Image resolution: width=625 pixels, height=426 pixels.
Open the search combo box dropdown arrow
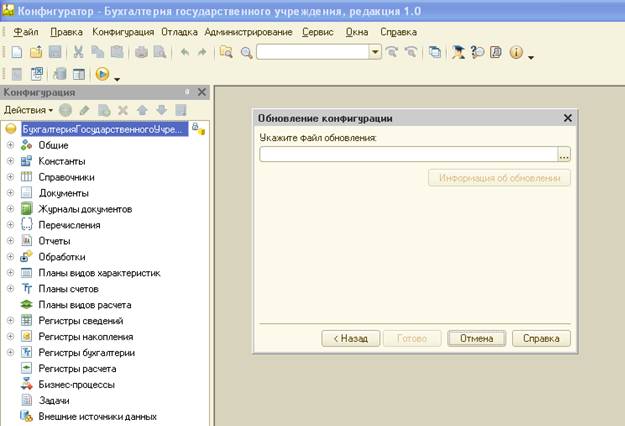(375, 52)
